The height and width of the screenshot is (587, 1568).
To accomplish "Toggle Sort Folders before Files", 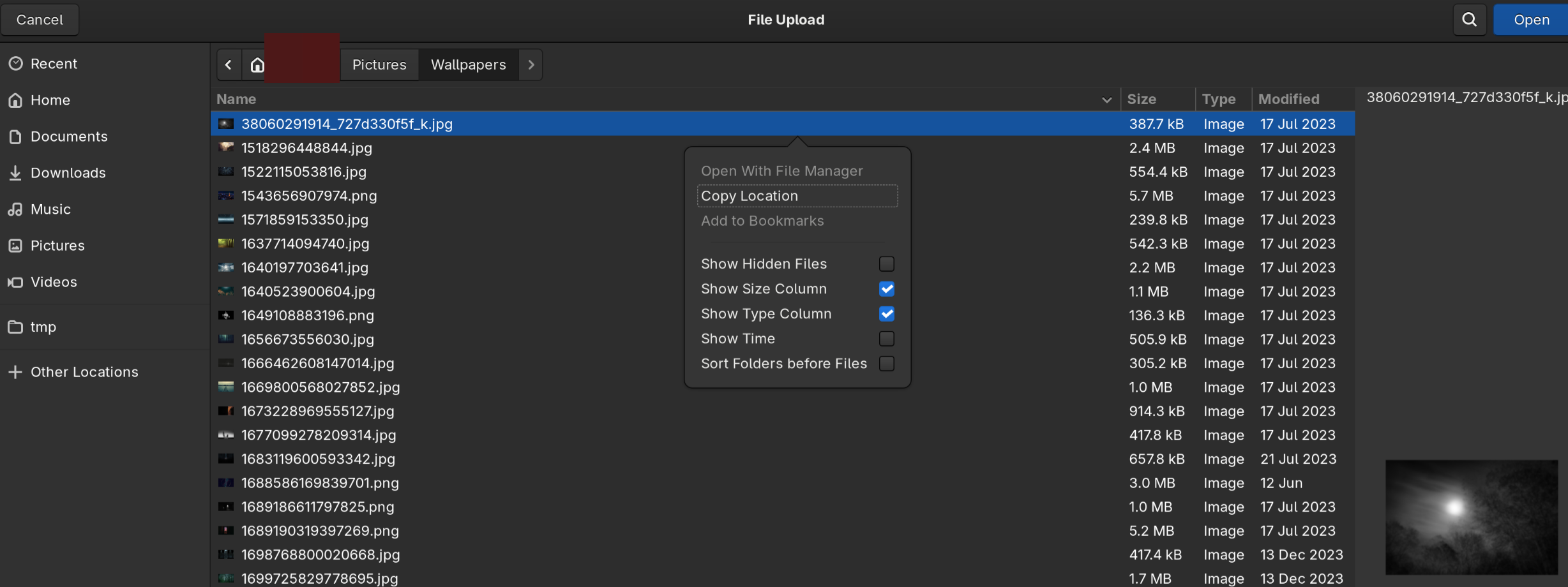I will [886, 364].
